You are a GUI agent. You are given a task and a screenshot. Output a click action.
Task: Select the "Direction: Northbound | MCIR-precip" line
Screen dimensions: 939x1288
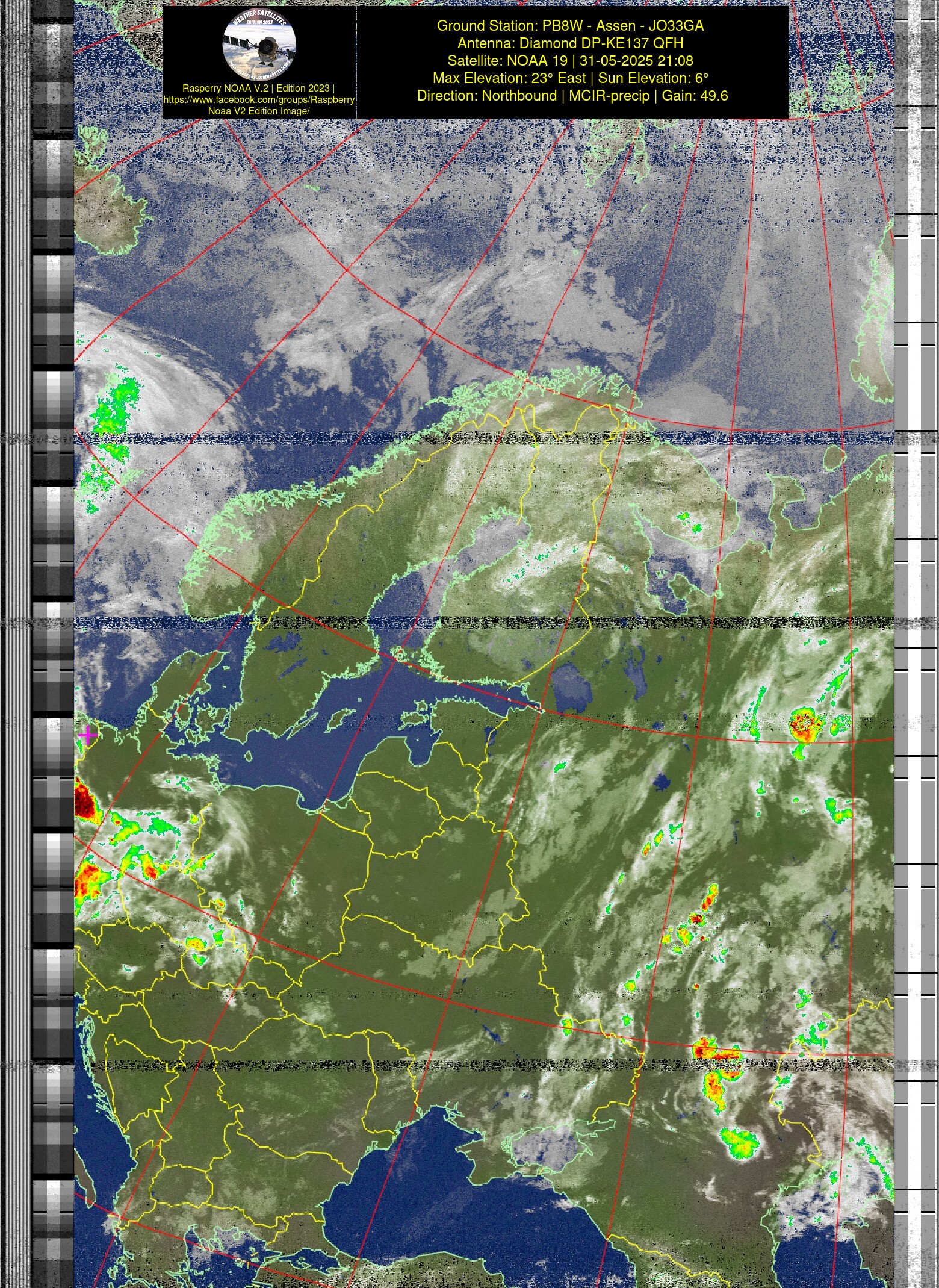[x=572, y=96]
